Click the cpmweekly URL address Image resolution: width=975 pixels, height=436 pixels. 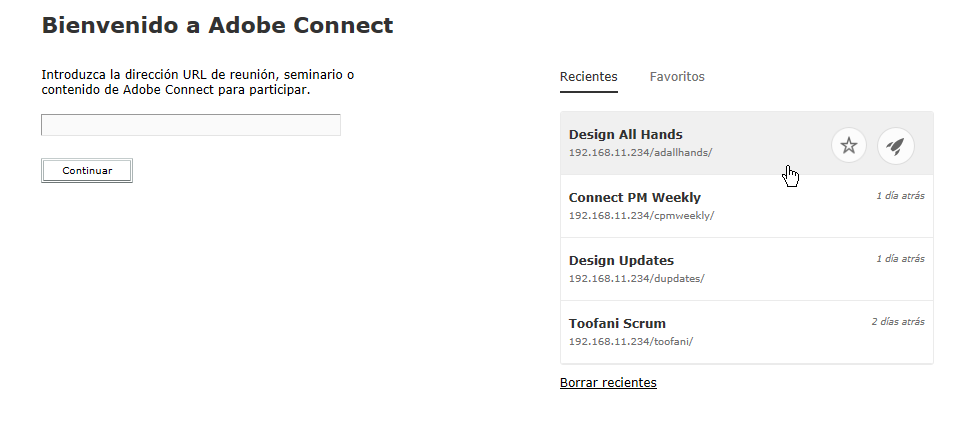[641, 215]
